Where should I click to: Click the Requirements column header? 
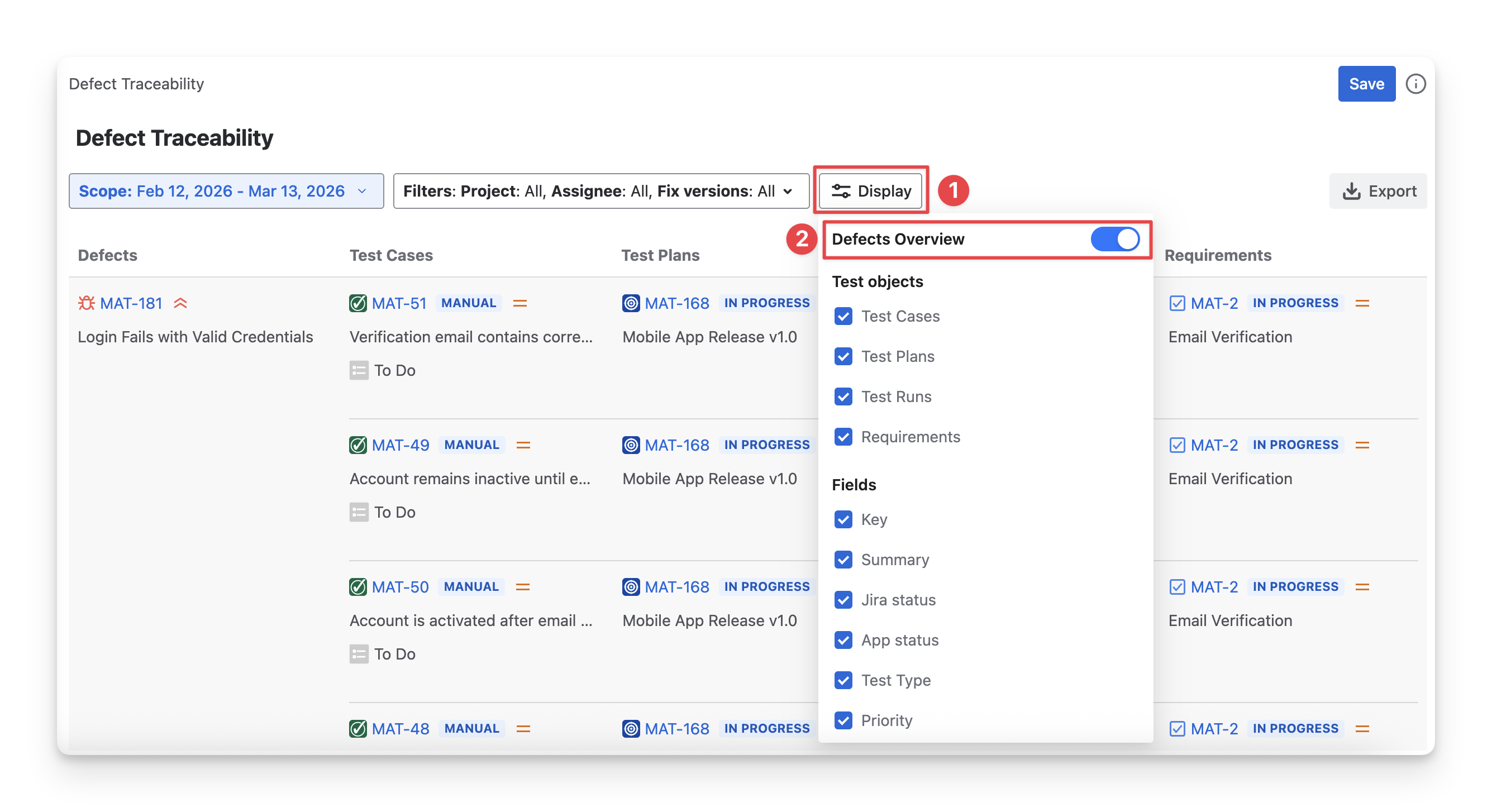coord(1218,255)
